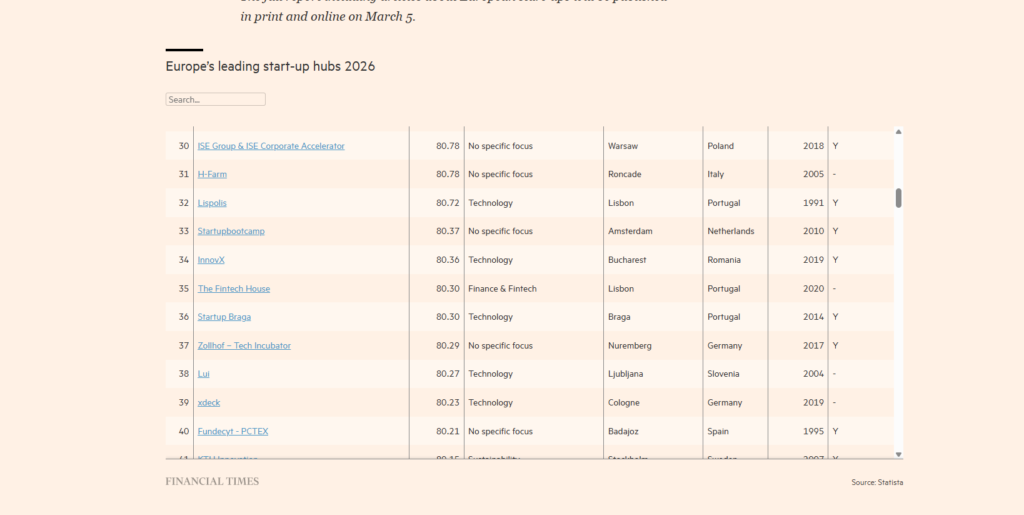Viewport: 1024px width, 515px height.
Task: Click the table's vertical scrollbar thumb
Action: pos(898,198)
